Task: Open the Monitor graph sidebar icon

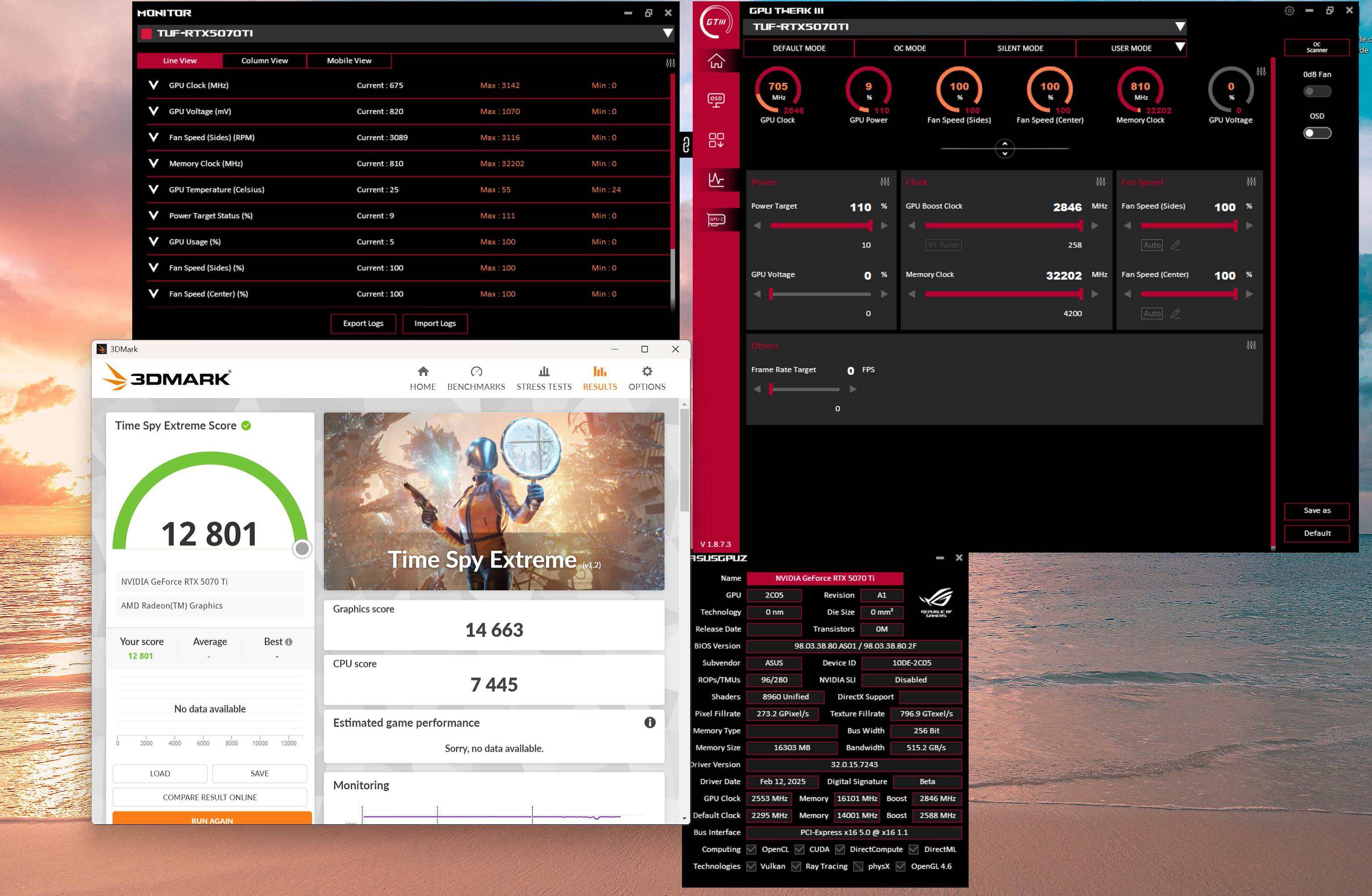Action: [x=716, y=179]
